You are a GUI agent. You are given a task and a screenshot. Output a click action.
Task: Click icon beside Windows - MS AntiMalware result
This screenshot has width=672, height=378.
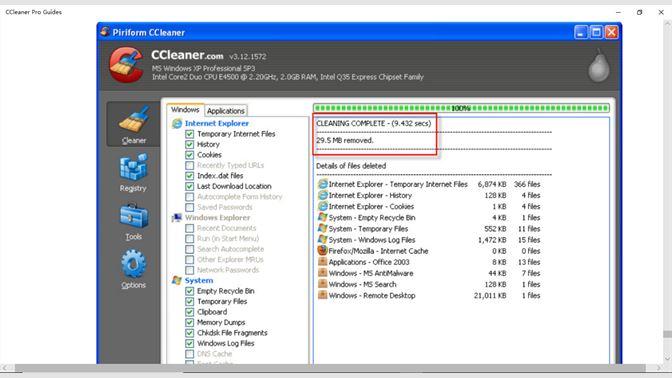[322, 273]
